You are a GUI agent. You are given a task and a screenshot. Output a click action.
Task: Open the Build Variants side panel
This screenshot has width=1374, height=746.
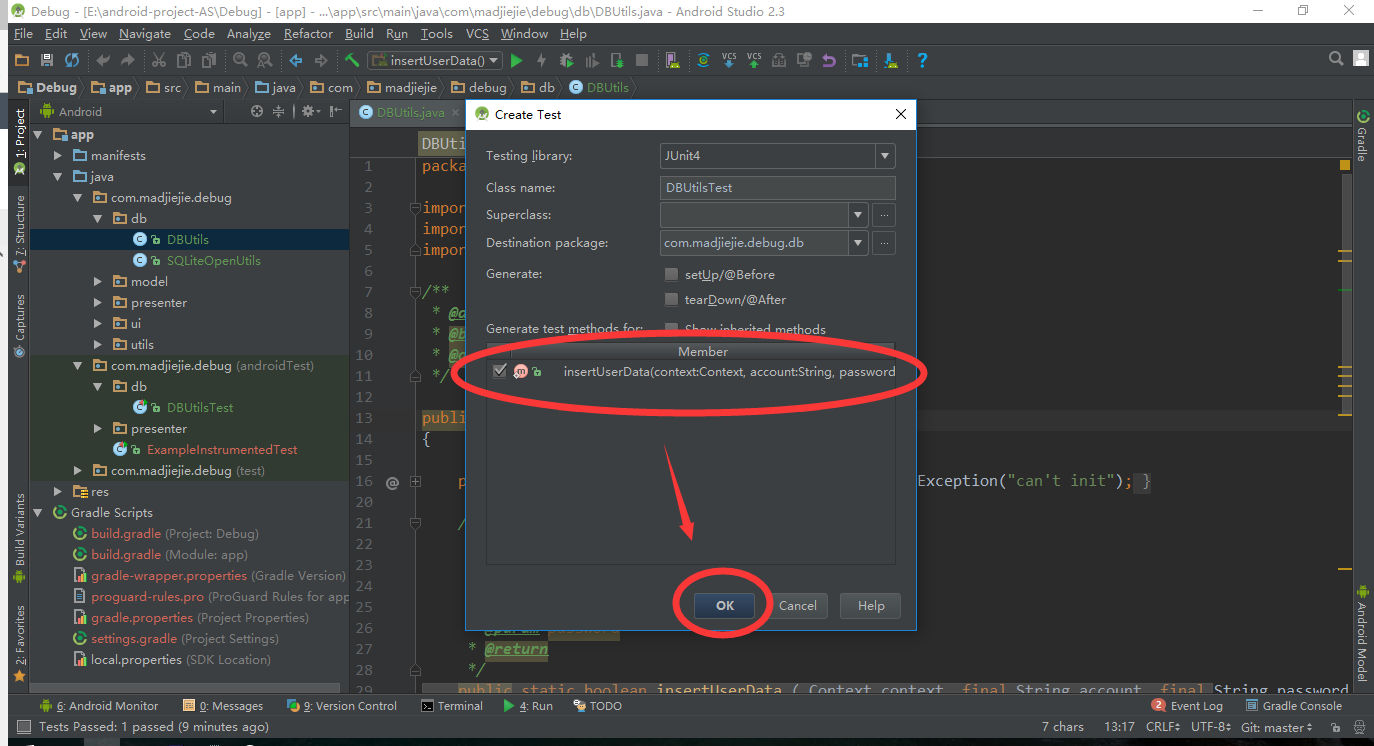coord(19,538)
